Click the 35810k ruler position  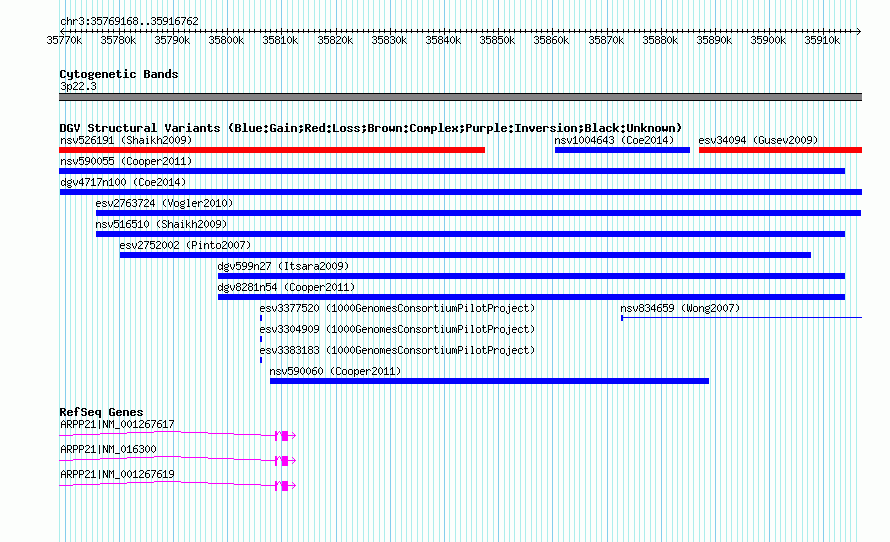coord(280,40)
